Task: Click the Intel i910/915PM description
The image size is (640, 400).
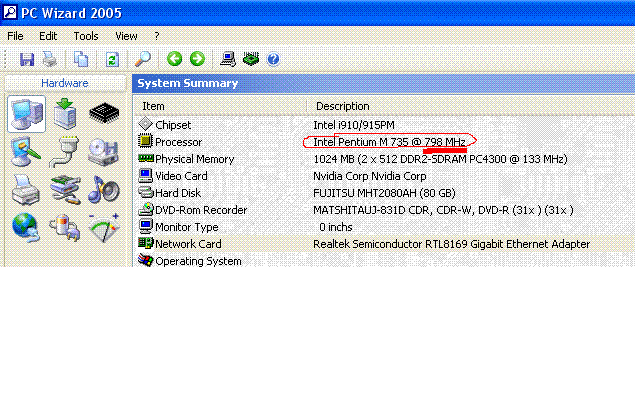Action: tap(354, 125)
